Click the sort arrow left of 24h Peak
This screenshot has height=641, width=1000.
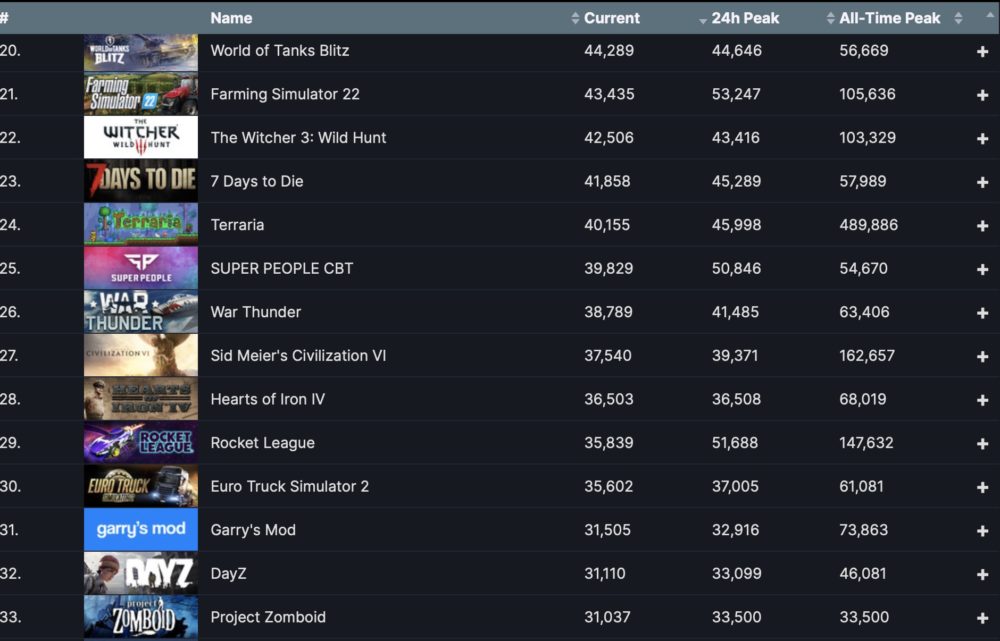pos(703,21)
